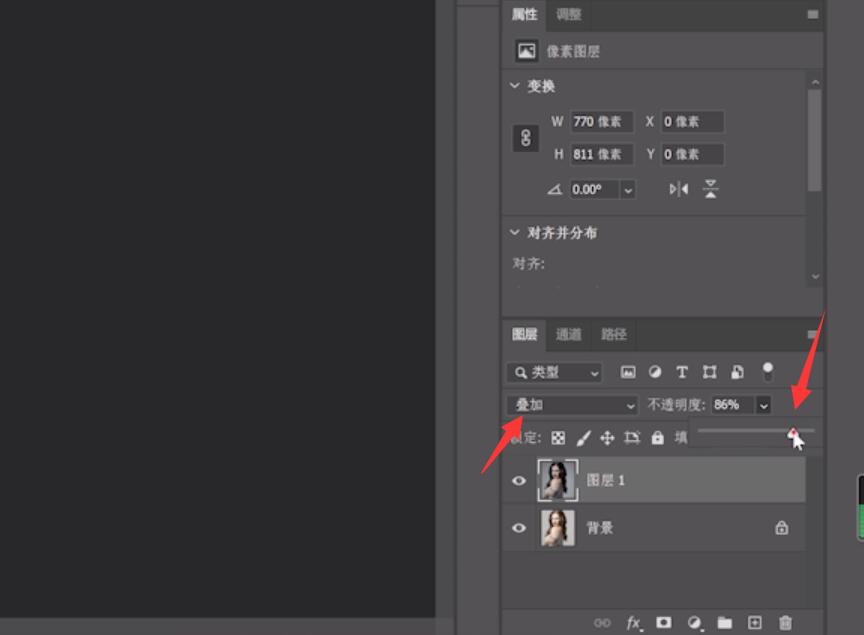
Task: Hide 图层 1 using its eye icon
Action: [x=519, y=481]
